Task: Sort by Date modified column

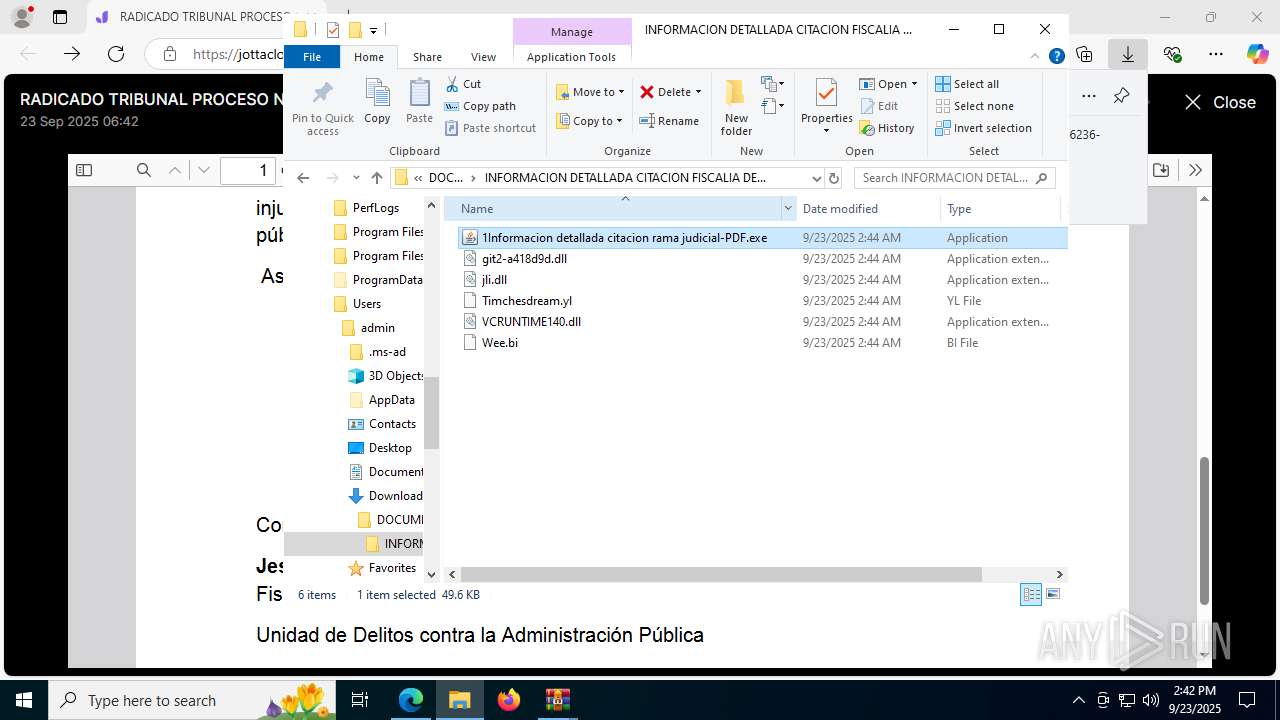Action: click(x=868, y=209)
